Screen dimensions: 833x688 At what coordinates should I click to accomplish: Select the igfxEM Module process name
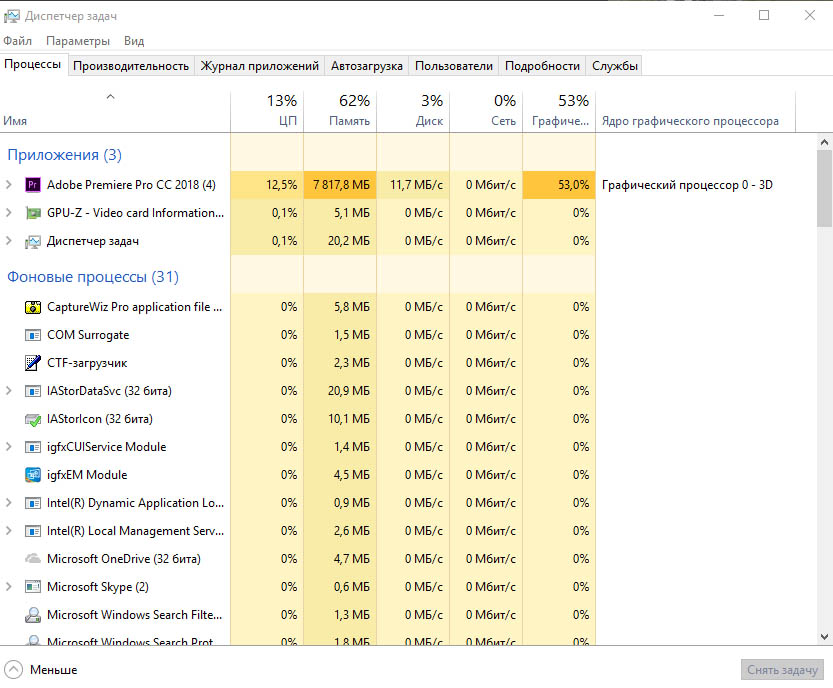87,475
